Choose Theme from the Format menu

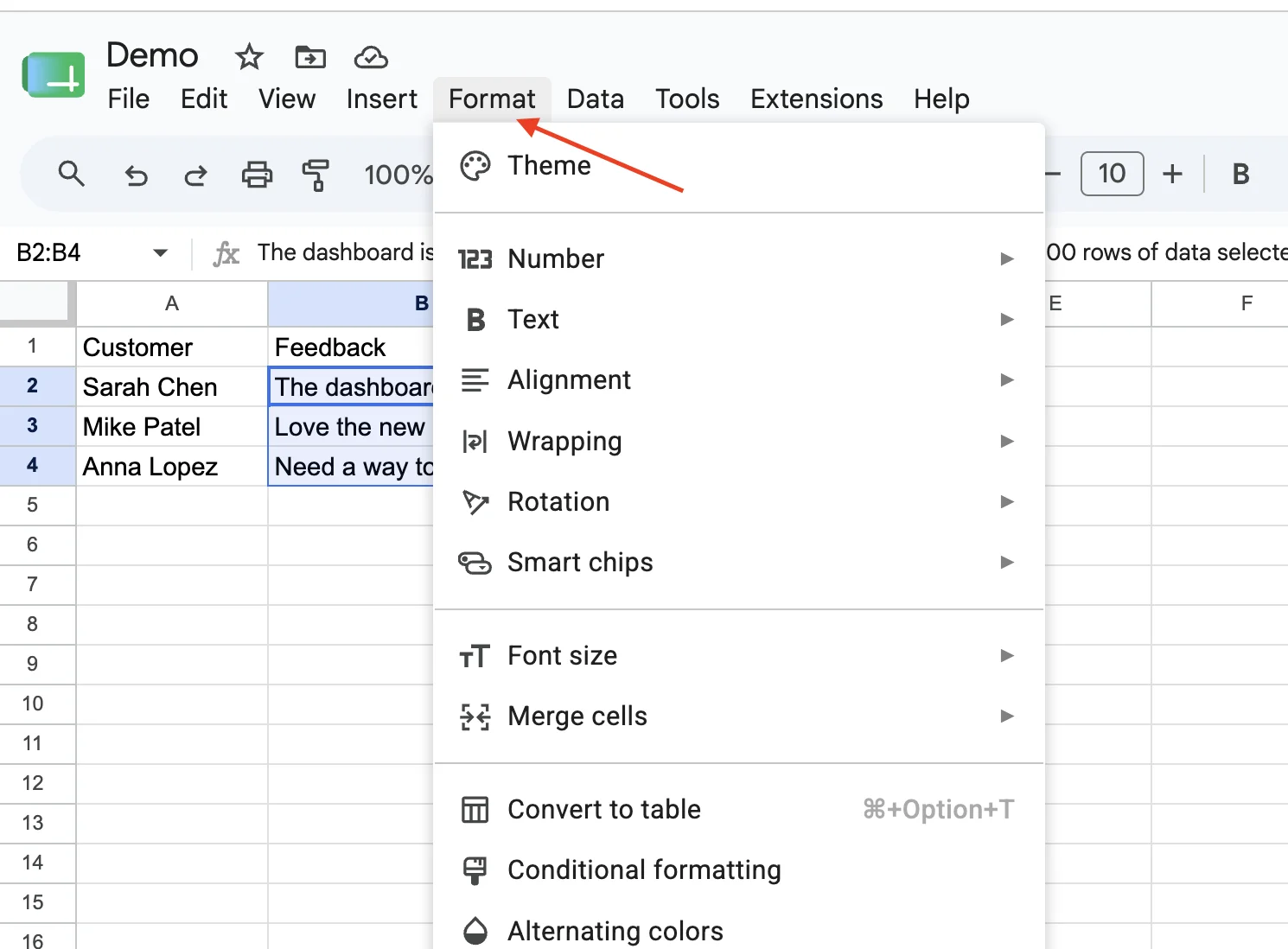[739, 165]
